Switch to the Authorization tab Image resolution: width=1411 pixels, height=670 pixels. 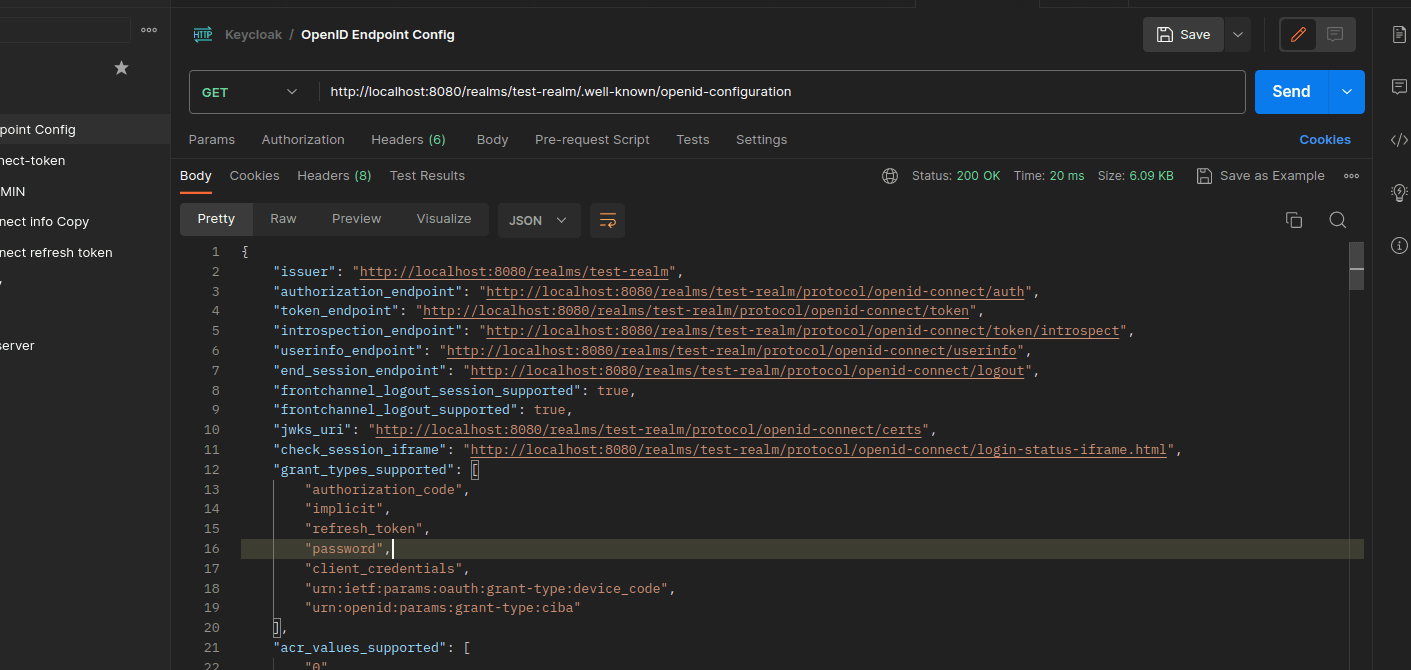pos(303,140)
